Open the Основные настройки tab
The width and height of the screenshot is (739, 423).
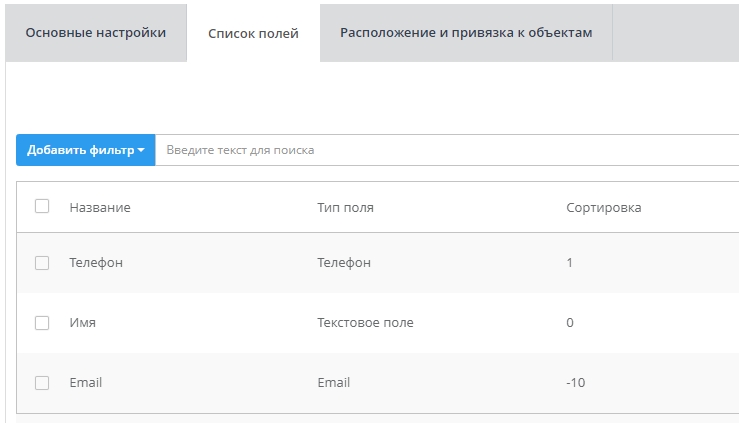96,32
